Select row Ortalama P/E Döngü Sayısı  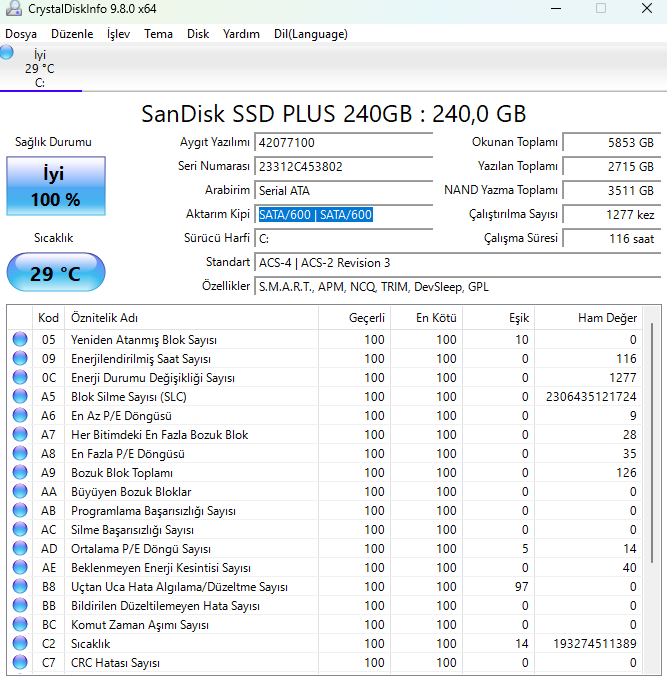(325, 548)
